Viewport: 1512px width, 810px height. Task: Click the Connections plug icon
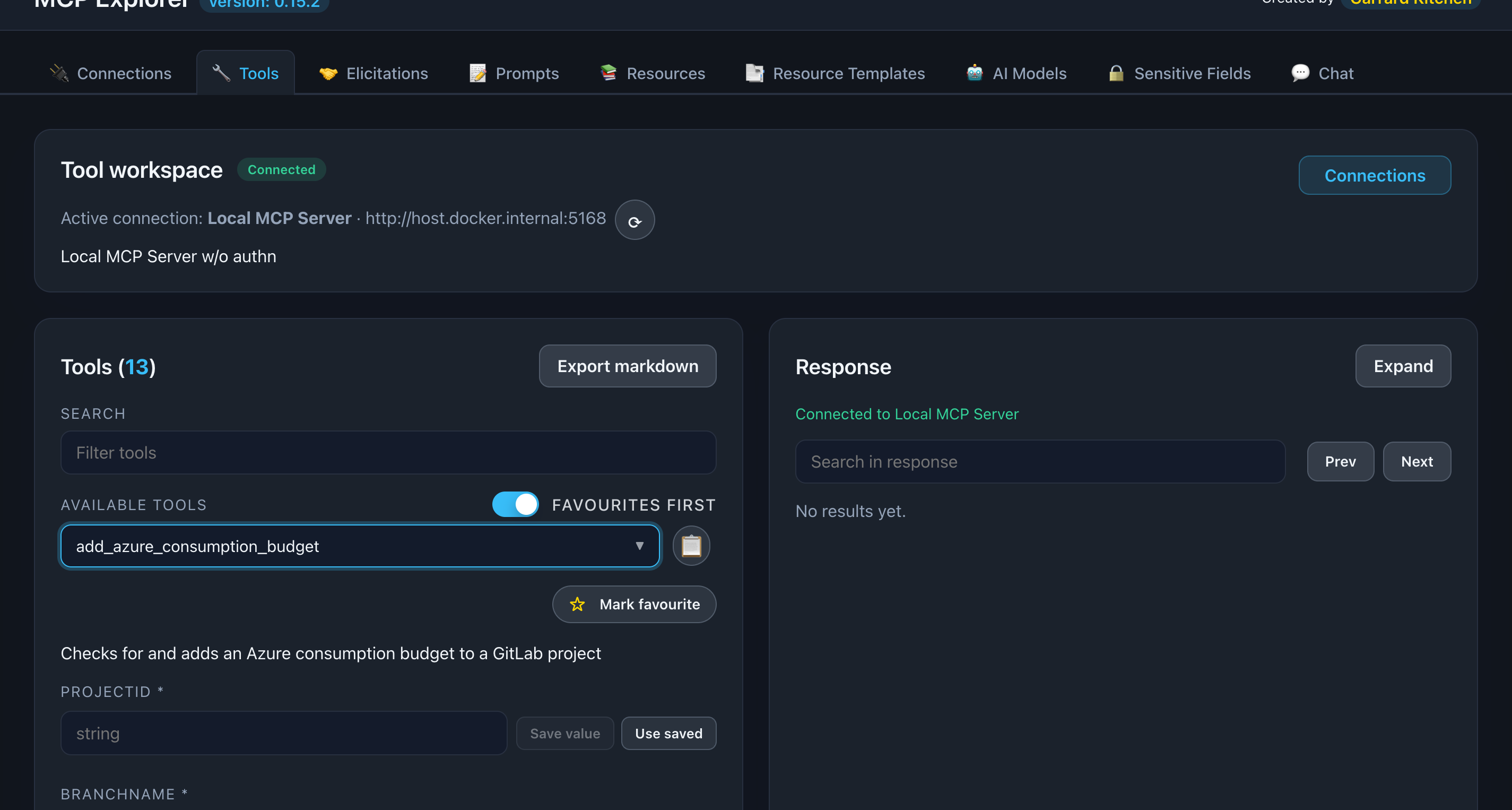59,73
